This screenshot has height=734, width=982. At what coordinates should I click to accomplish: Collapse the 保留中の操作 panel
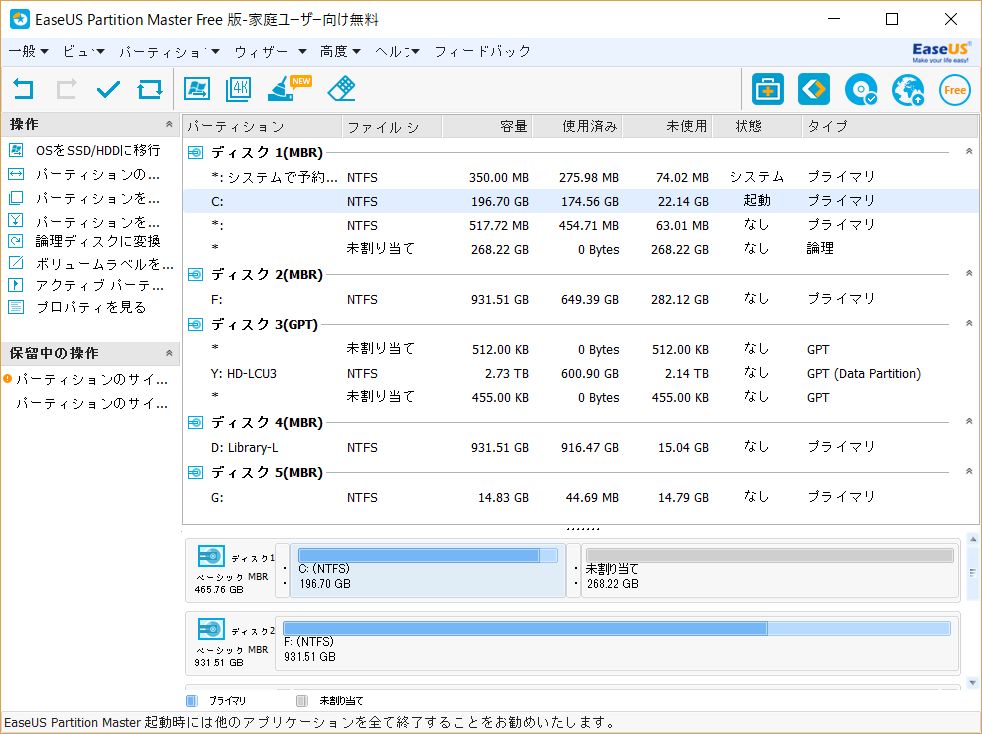tap(169, 353)
